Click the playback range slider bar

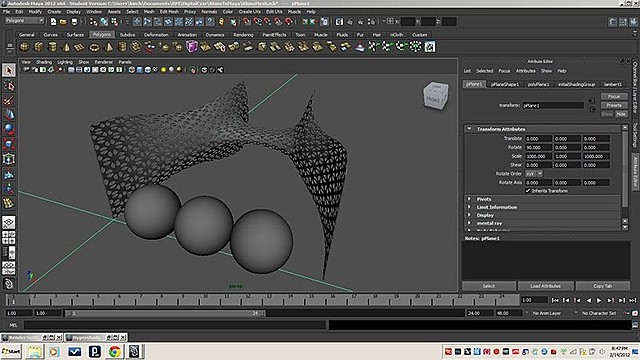(x=165, y=313)
